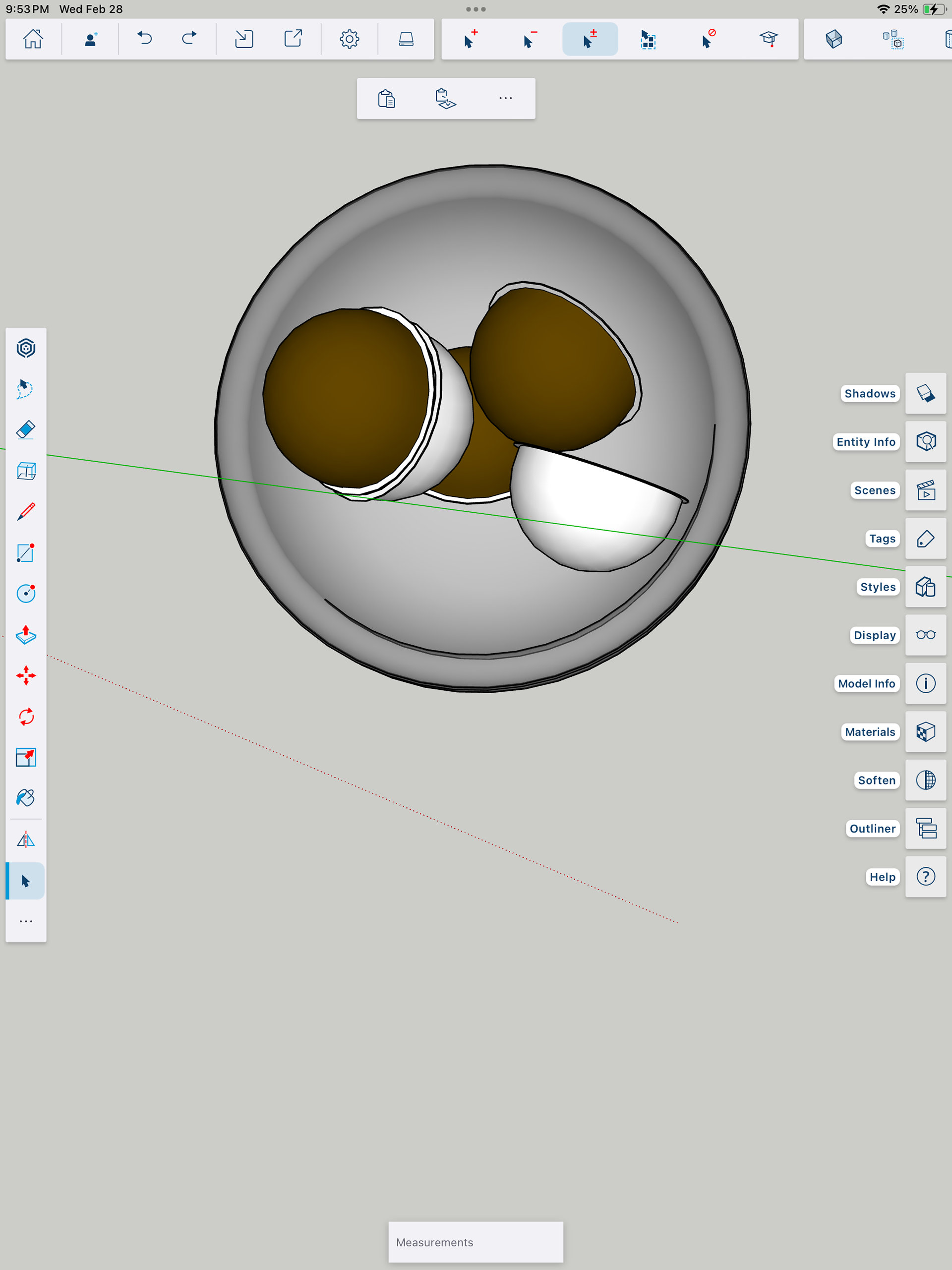Enable add-to-selection mode
The image size is (952, 1270).
pos(470,39)
